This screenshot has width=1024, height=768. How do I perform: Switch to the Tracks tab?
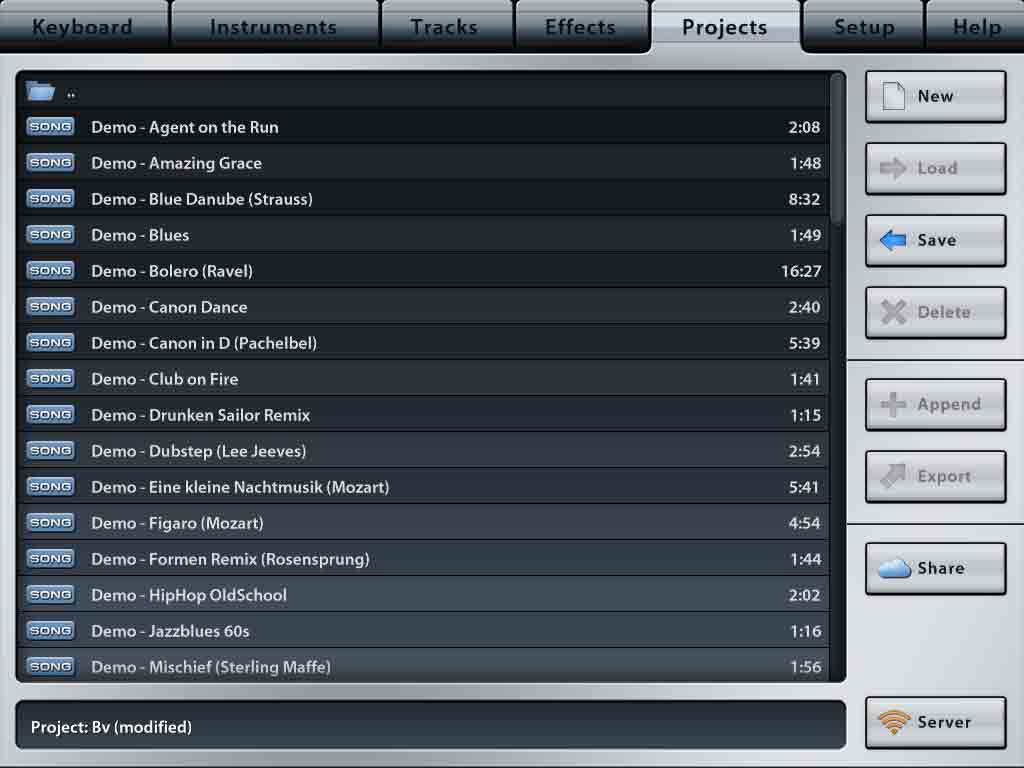445,27
